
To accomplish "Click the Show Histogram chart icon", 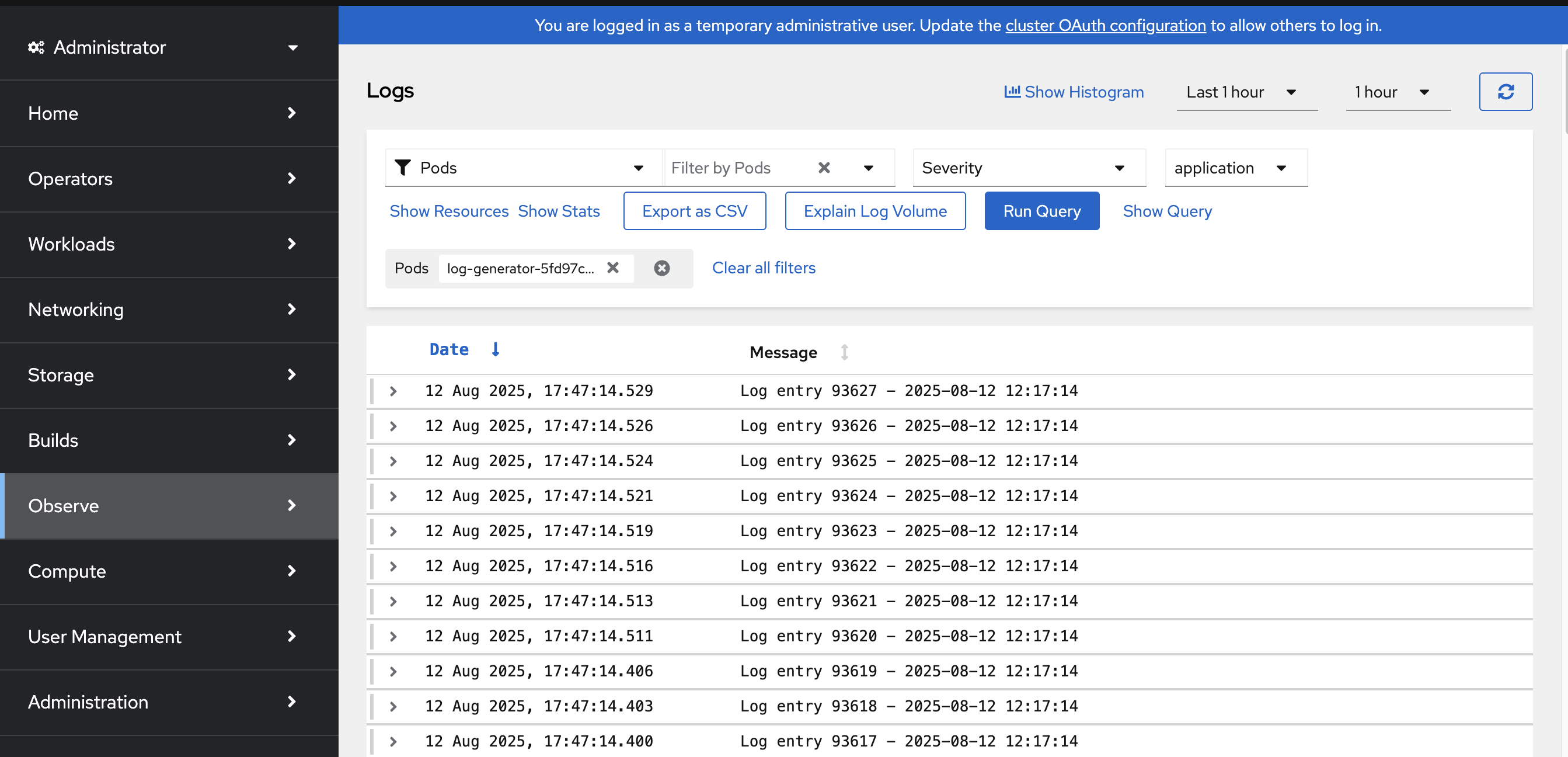I will (1012, 92).
